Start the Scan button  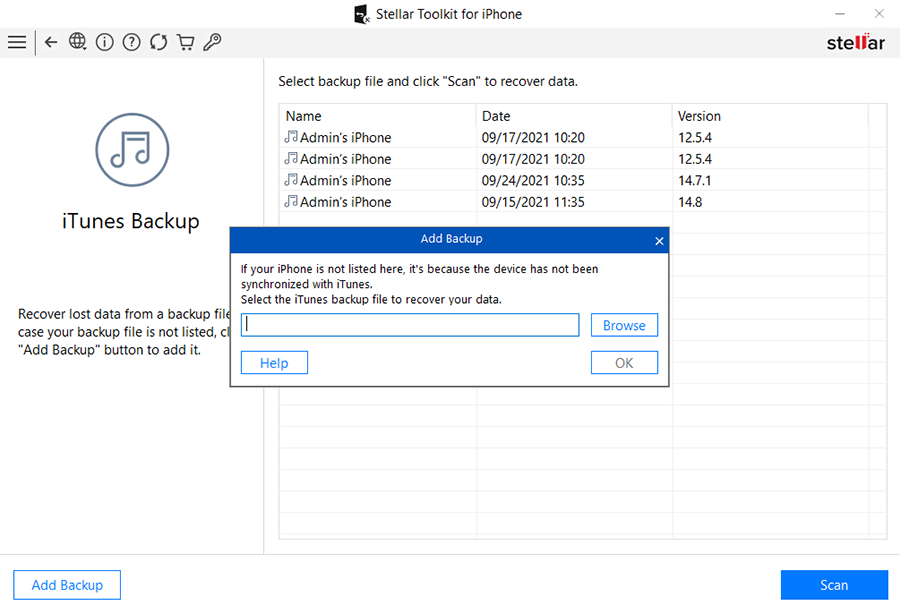(833, 585)
